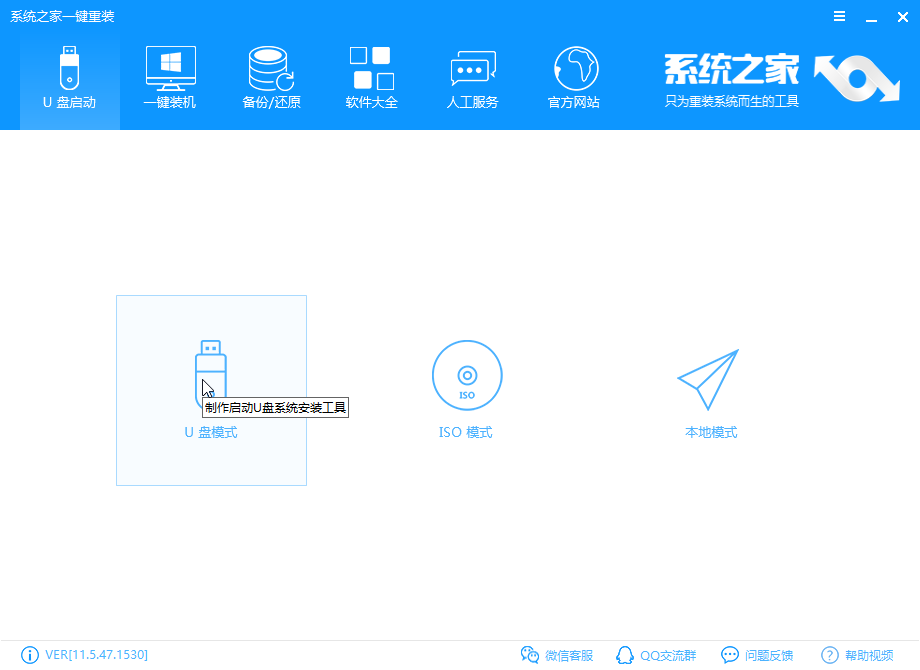Click the VER[11.5.47.1530] version link
The width and height of the screenshot is (920, 670).
click(x=96, y=655)
